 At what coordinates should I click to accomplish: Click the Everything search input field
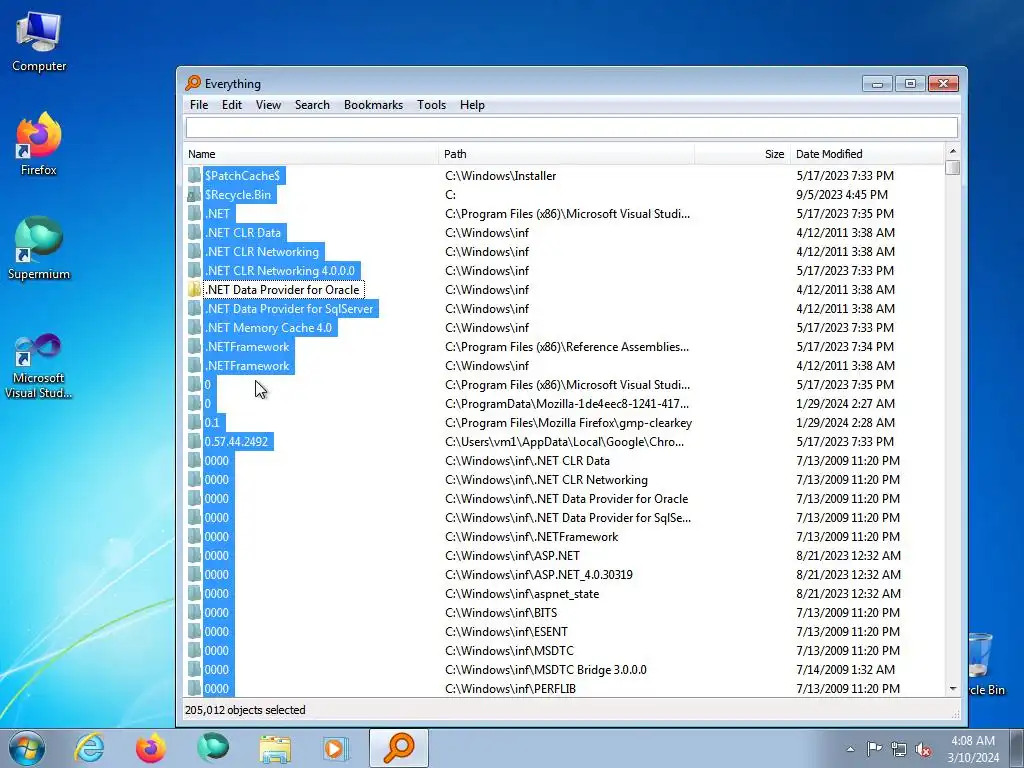pos(571,127)
